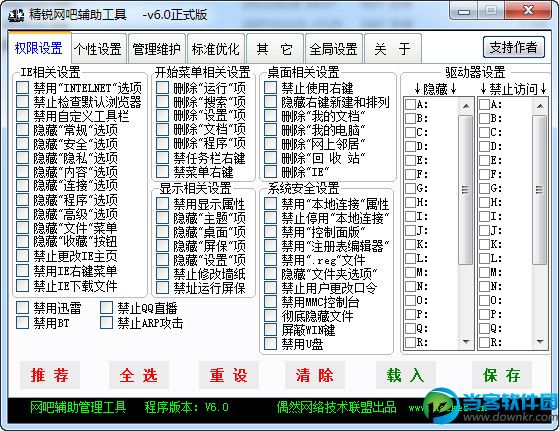This screenshot has height=431, width=559.
Task: Switch to the 个性设置 tab
Action: click(x=98, y=49)
